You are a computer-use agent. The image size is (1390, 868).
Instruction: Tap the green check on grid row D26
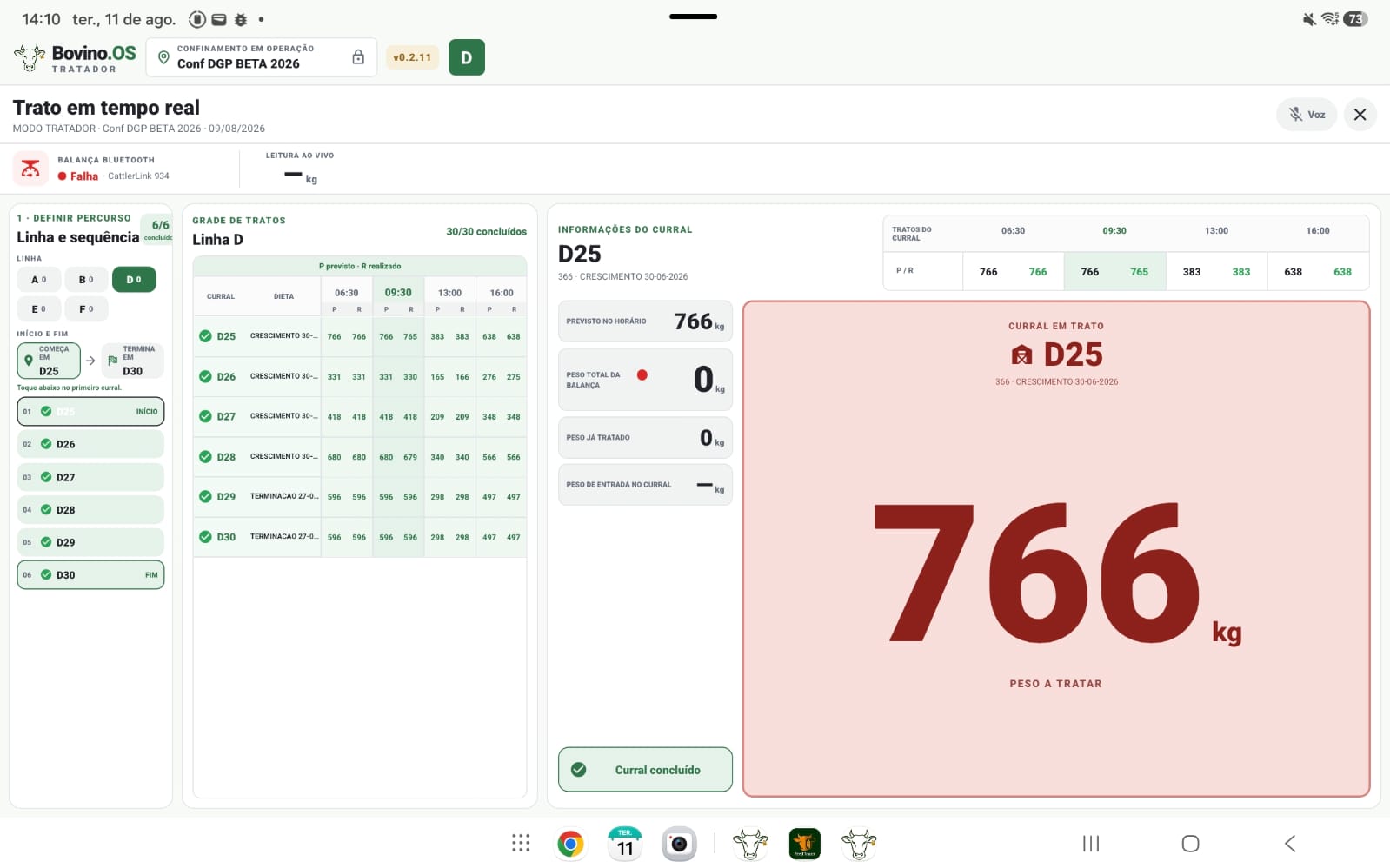[x=205, y=376]
